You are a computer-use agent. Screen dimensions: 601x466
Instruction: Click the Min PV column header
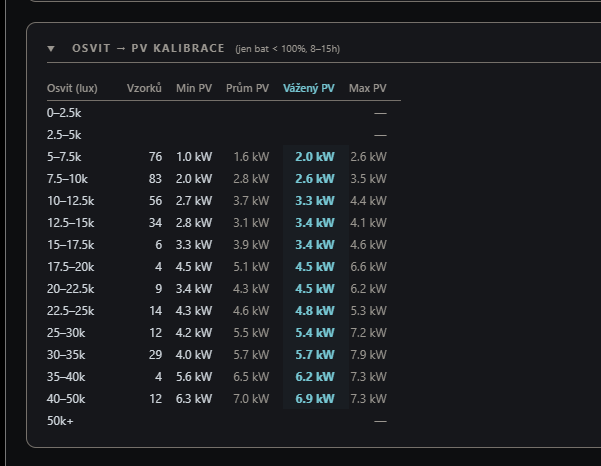coord(194,88)
